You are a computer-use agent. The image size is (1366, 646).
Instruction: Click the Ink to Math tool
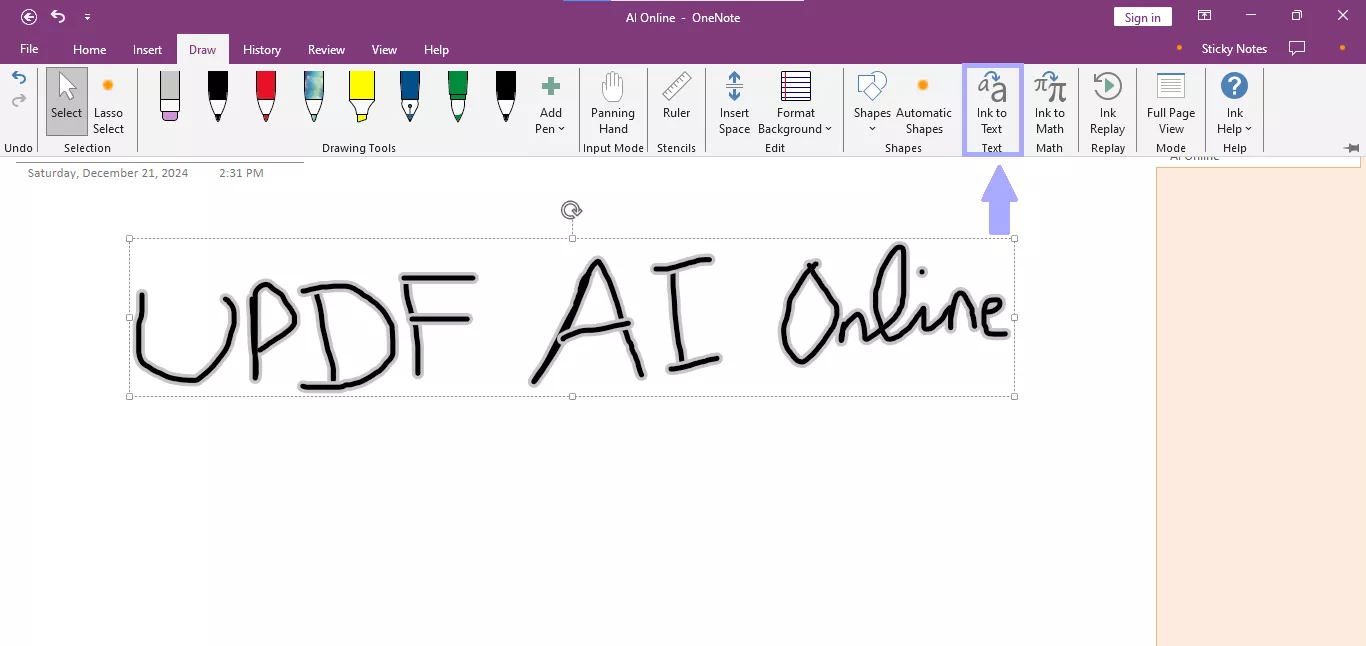[x=1050, y=105]
